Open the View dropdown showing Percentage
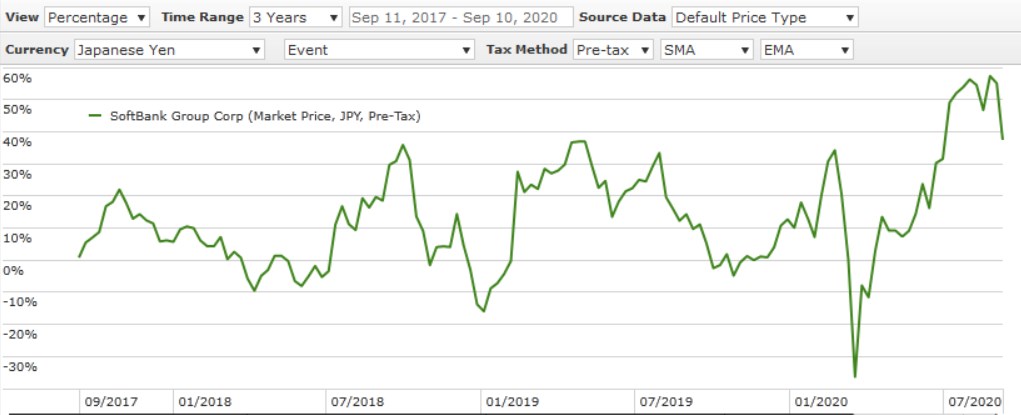 point(97,17)
